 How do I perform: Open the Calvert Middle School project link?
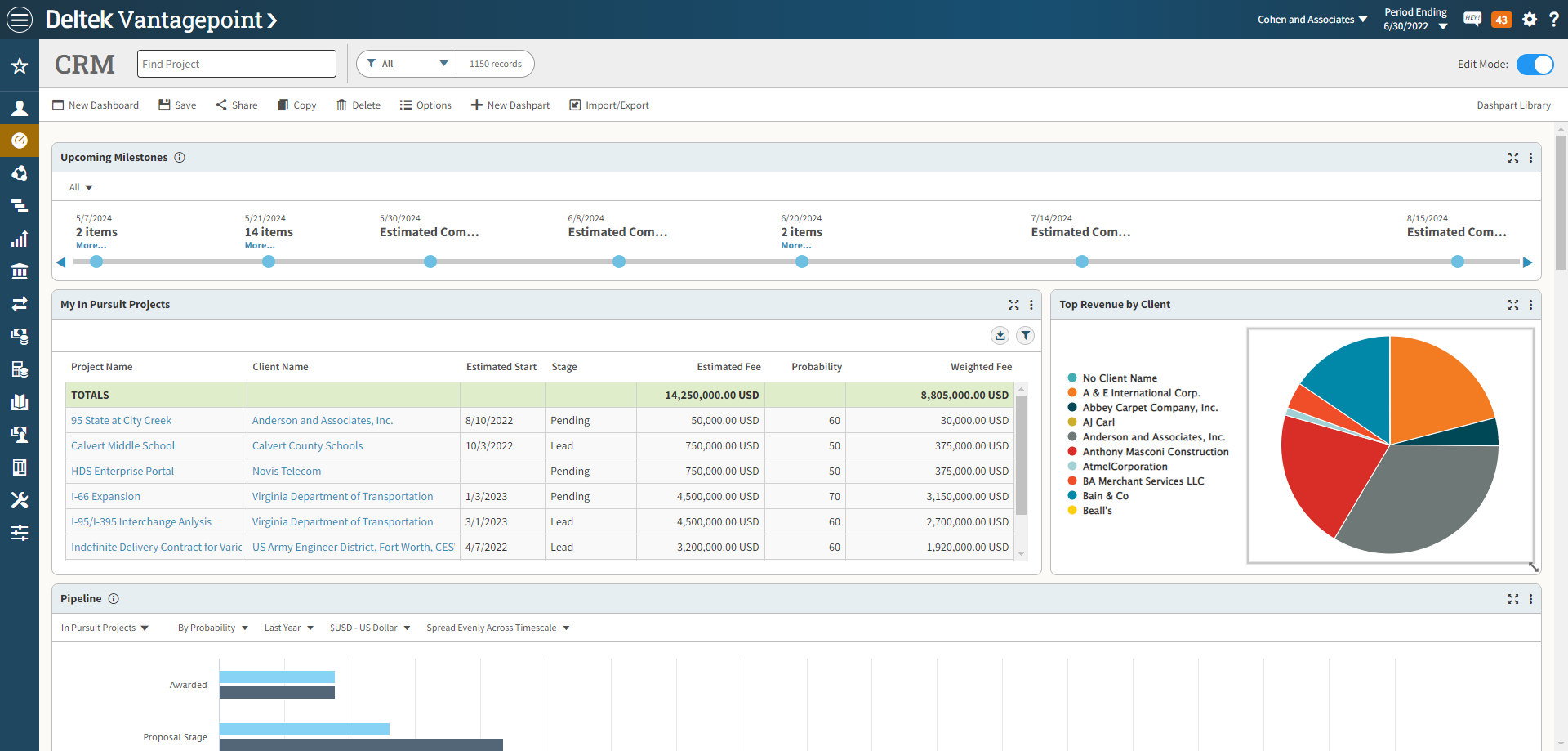tap(122, 446)
